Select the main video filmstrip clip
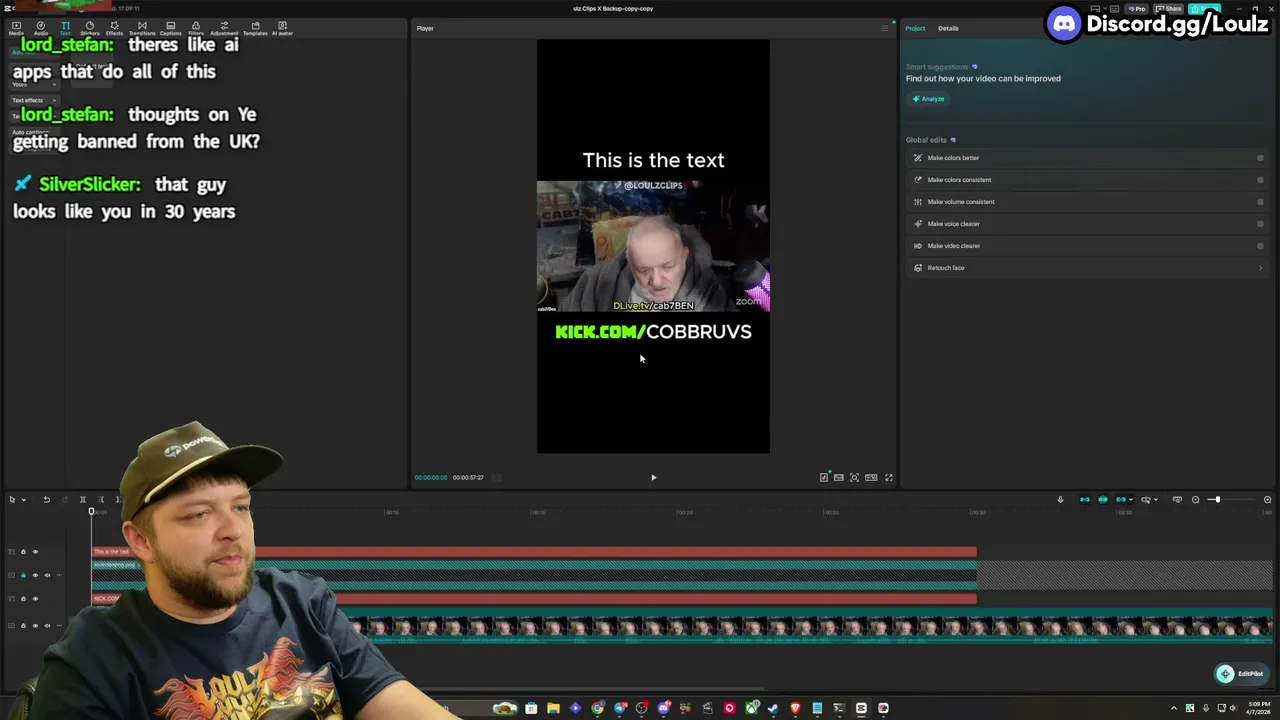This screenshot has width=1280, height=720. [x=810, y=628]
